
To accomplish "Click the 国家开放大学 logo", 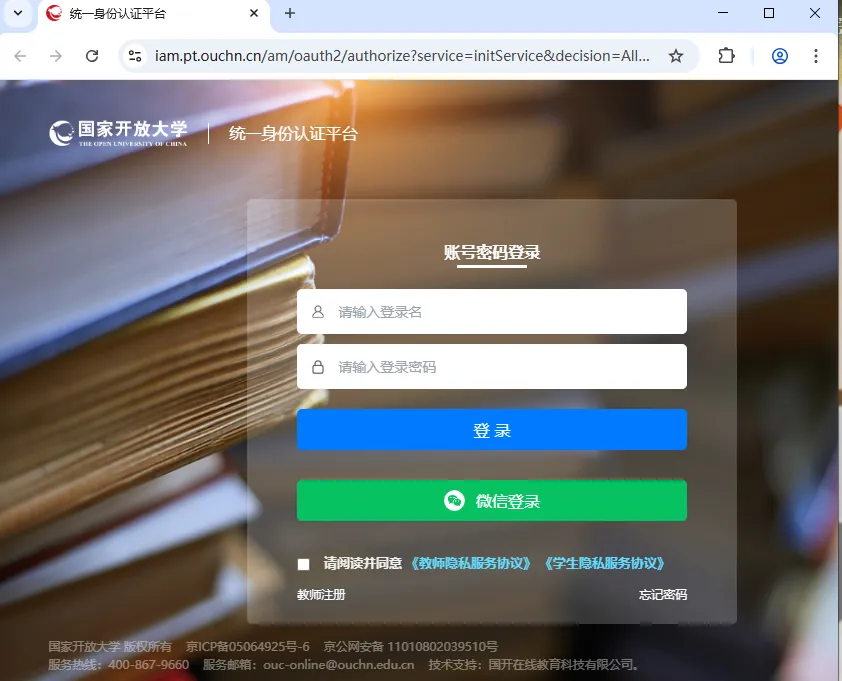I will pyautogui.click(x=118, y=133).
